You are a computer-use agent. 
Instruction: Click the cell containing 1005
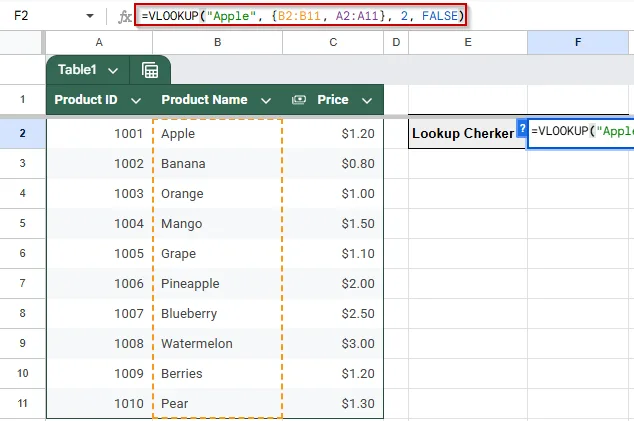pyautogui.click(x=99, y=253)
